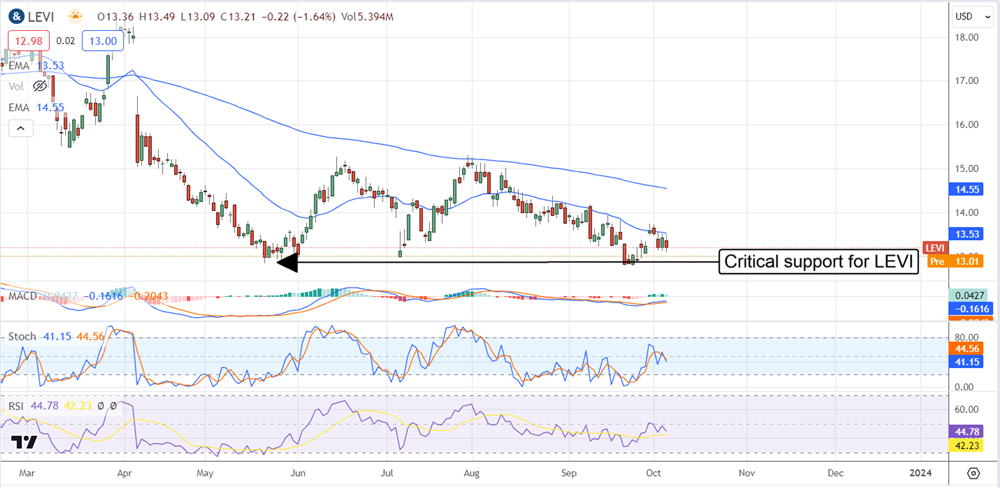Open the USD currency dropdown
Viewport: 1000px width, 488px height.
(964, 16)
